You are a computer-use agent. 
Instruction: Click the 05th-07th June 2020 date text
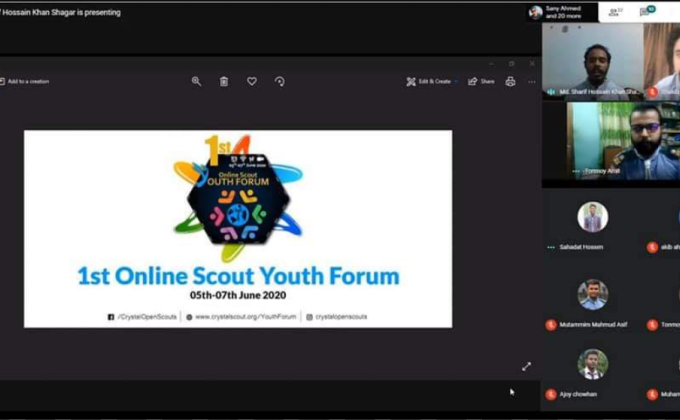tap(238, 295)
